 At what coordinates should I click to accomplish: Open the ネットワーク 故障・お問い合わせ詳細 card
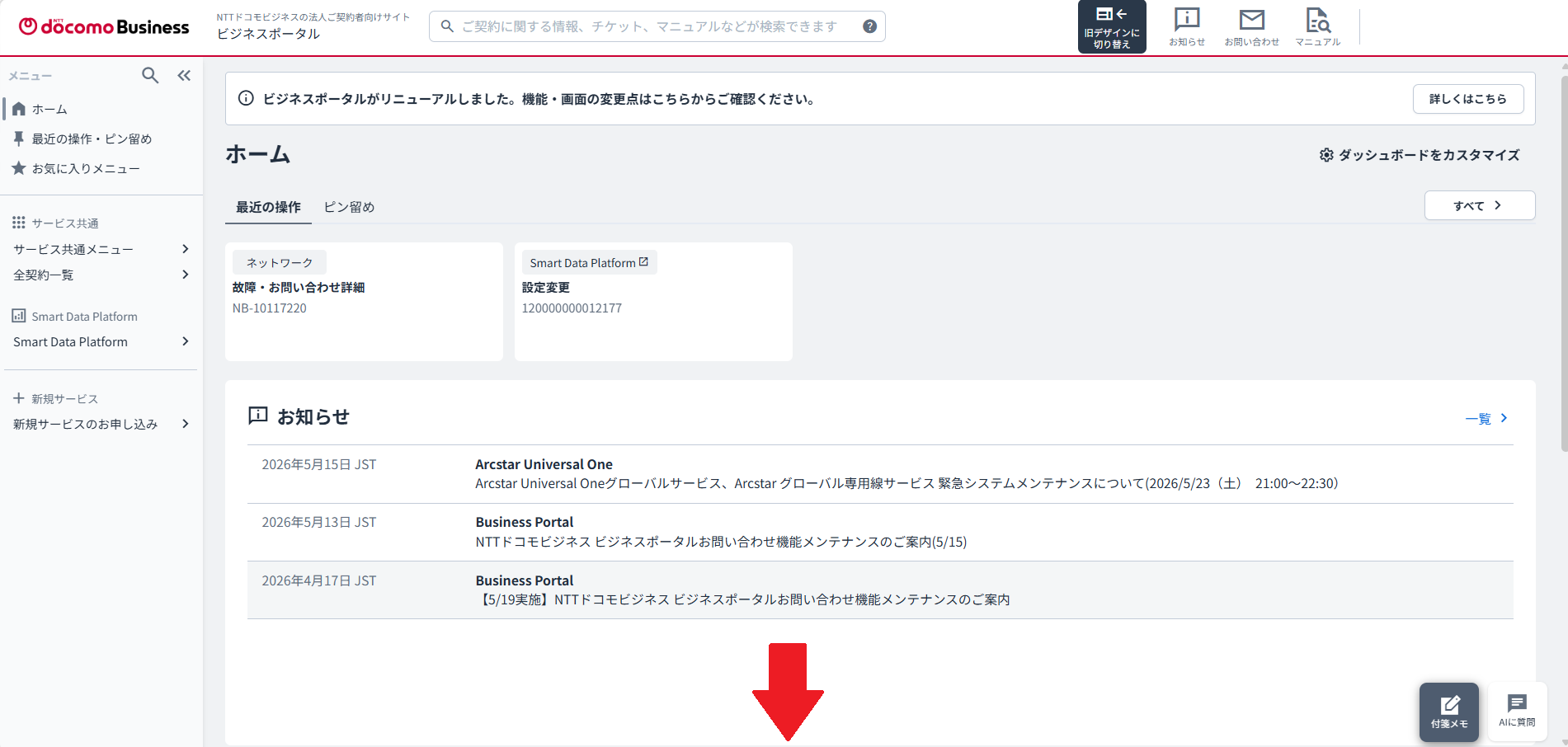(x=364, y=301)
